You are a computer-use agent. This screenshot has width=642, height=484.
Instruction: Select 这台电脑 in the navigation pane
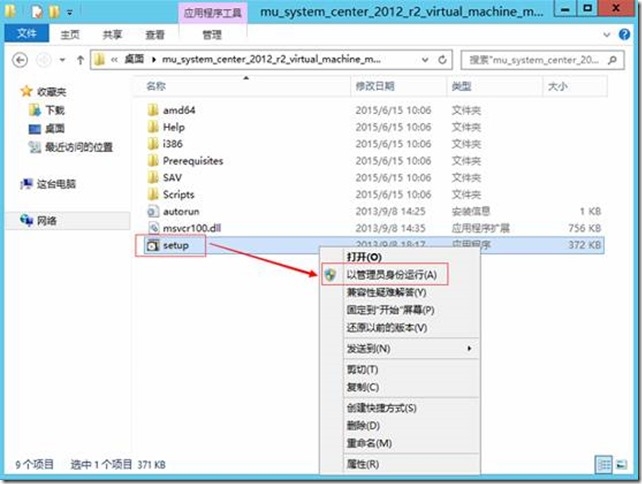[57, 184]
